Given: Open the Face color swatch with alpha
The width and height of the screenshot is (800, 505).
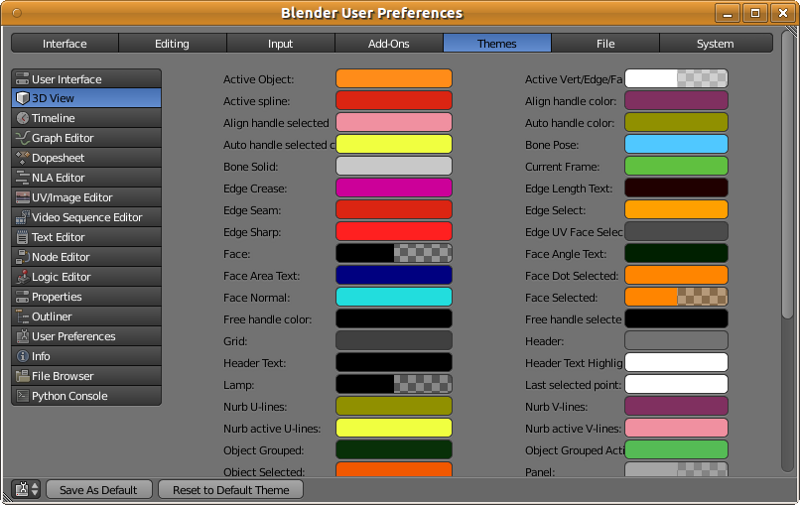Looking at the screenshot, I should (394, 254).
